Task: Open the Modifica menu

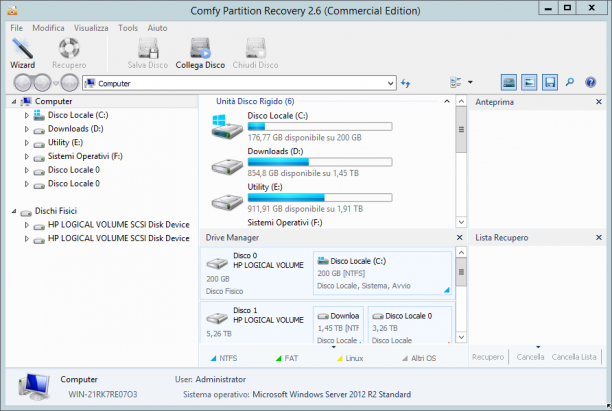Action: (x=48, y=28)
